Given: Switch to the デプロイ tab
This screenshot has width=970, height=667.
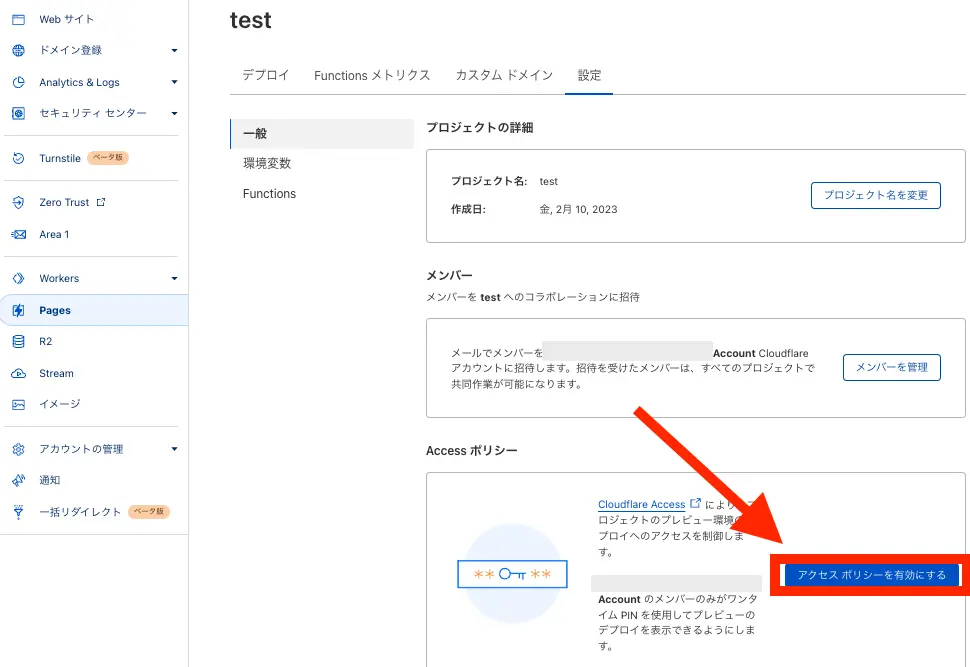Looking at the screenshot, I should (266, 75).
